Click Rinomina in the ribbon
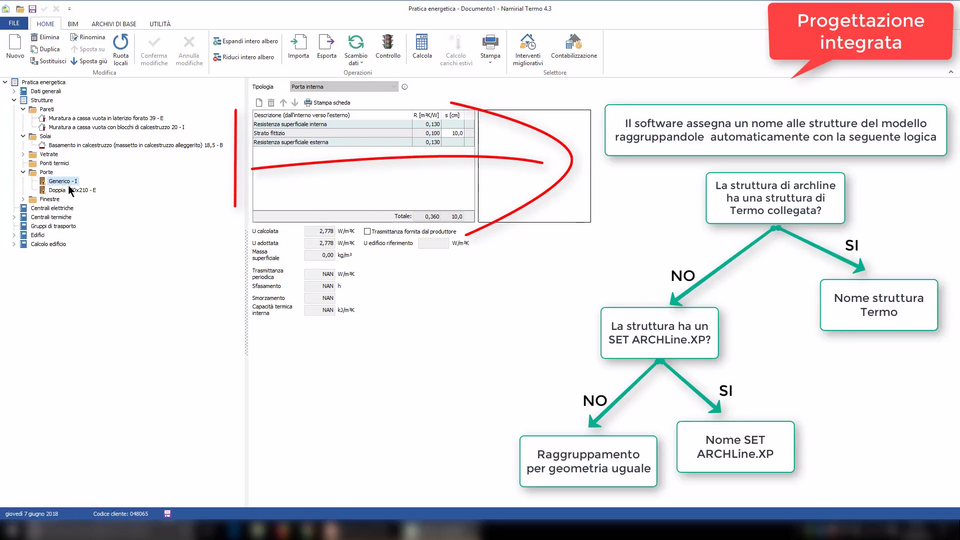960x540 pixels. pyautogui.click(x=88, y=37)
